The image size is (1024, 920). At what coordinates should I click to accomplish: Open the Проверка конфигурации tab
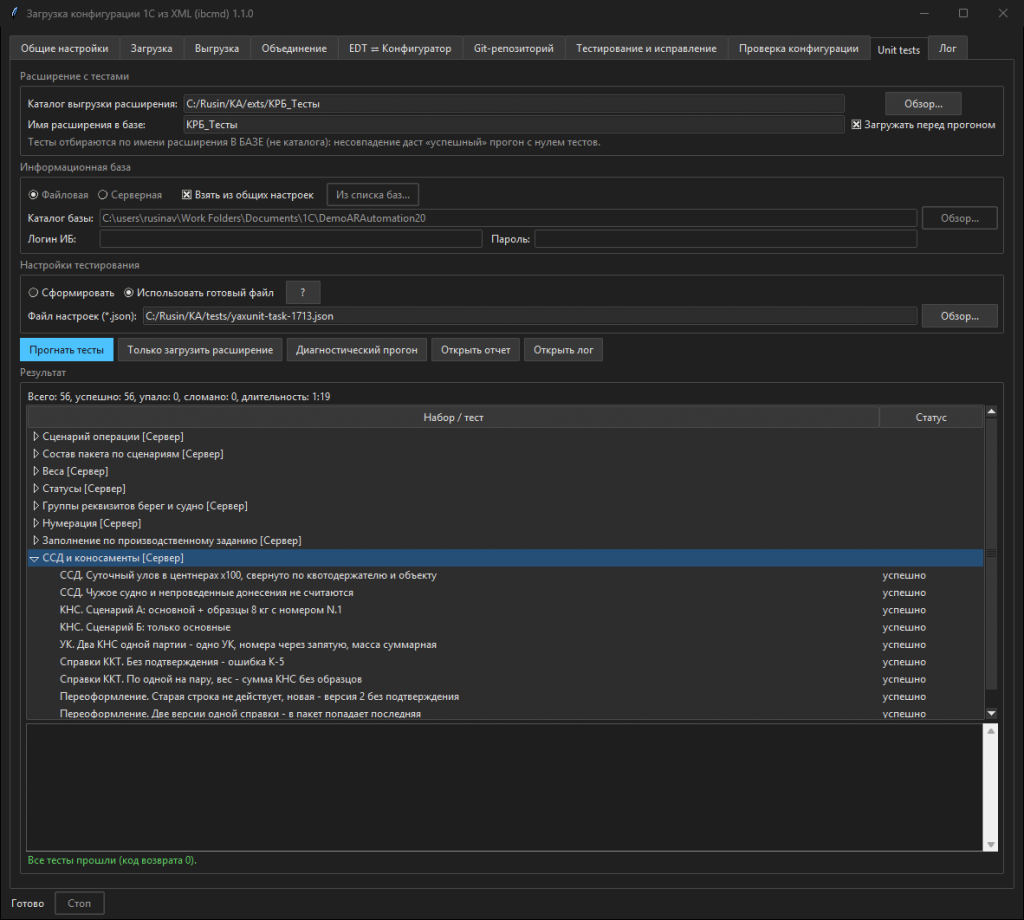798,48
